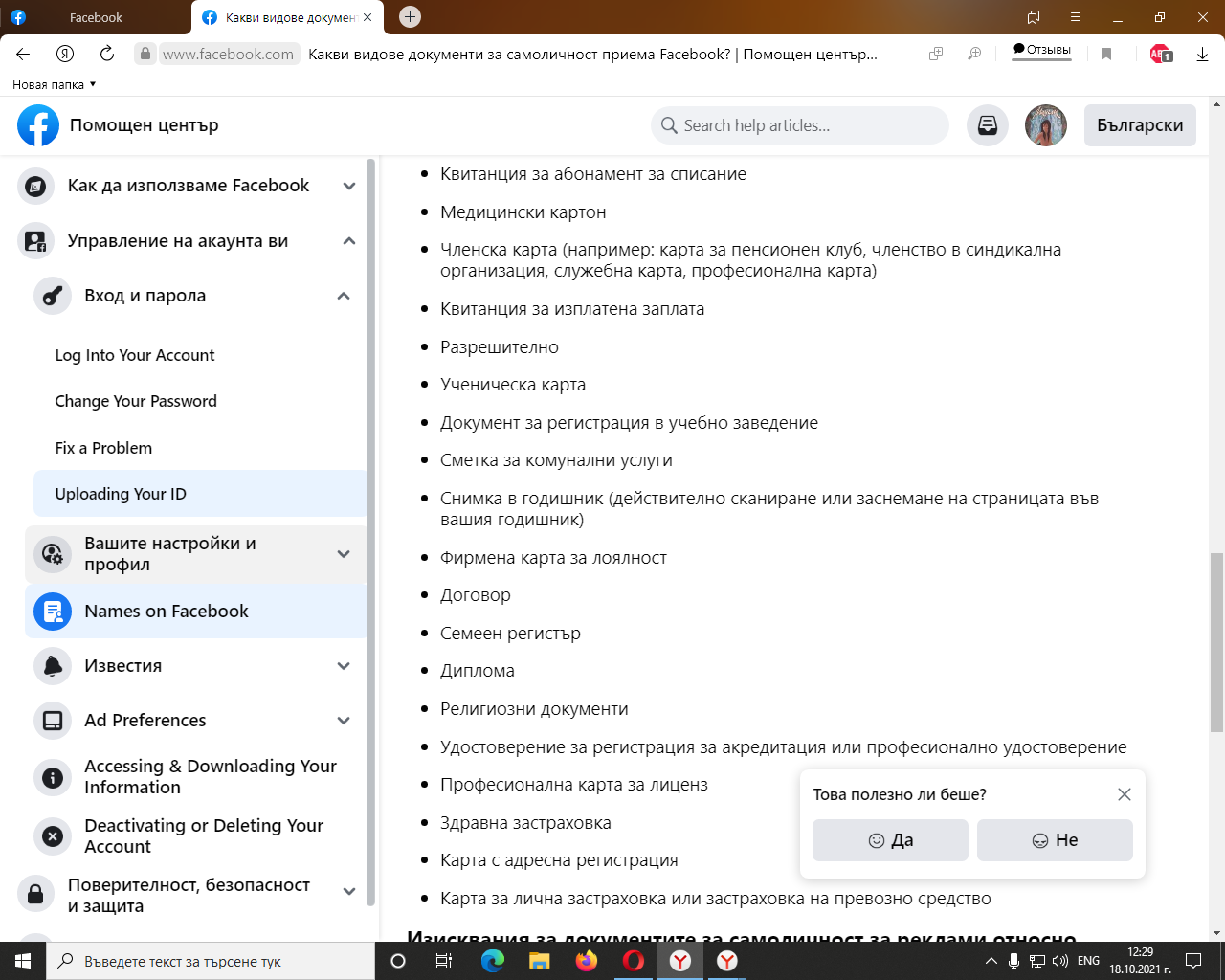Click the Facebook logo in Help Center header
This screenshot has width=1225, height=980.
point(38,125)
